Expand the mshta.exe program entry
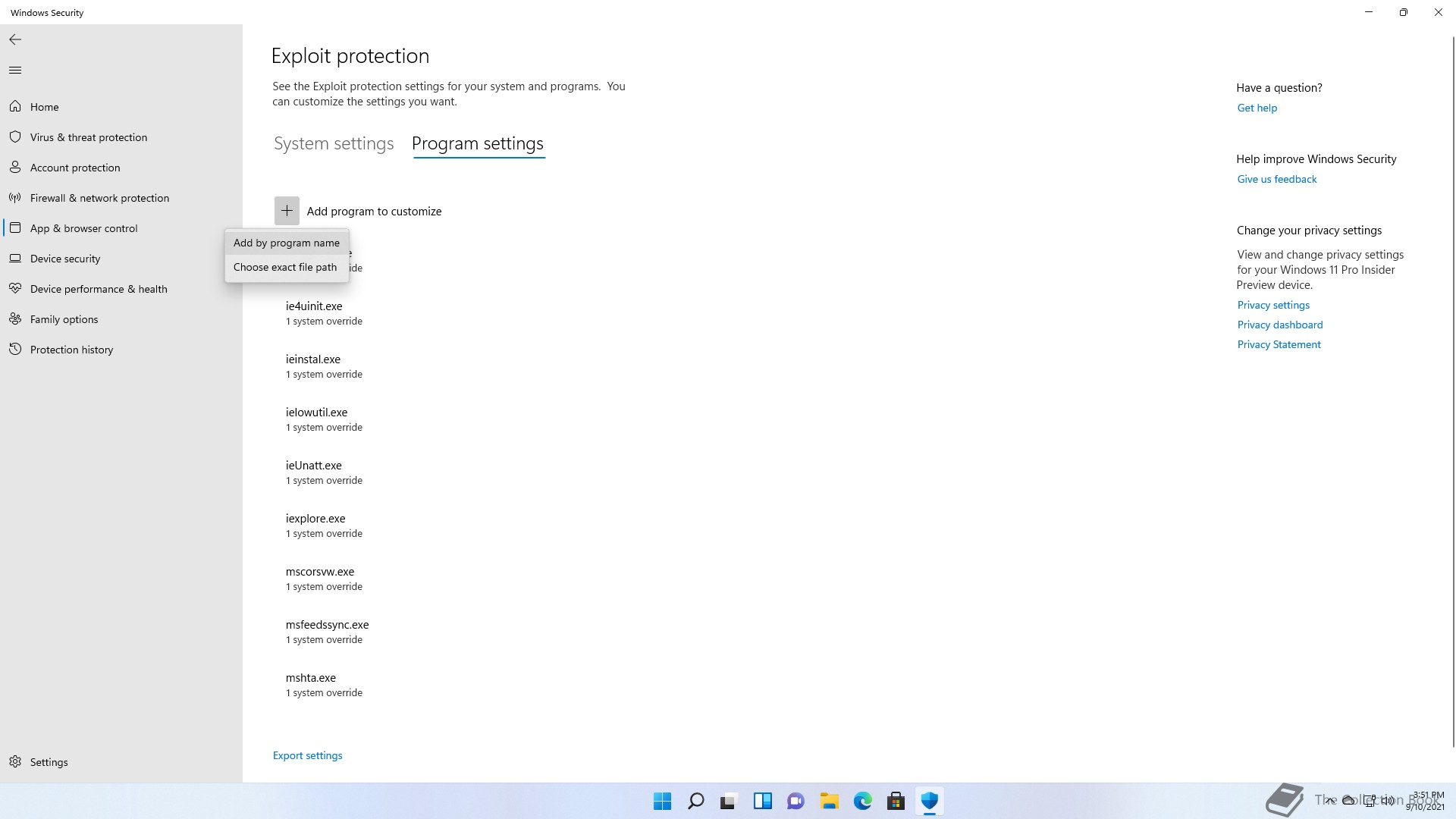Screen dimensions: 1456x819 pyautogui.click(x=311, y=678)
